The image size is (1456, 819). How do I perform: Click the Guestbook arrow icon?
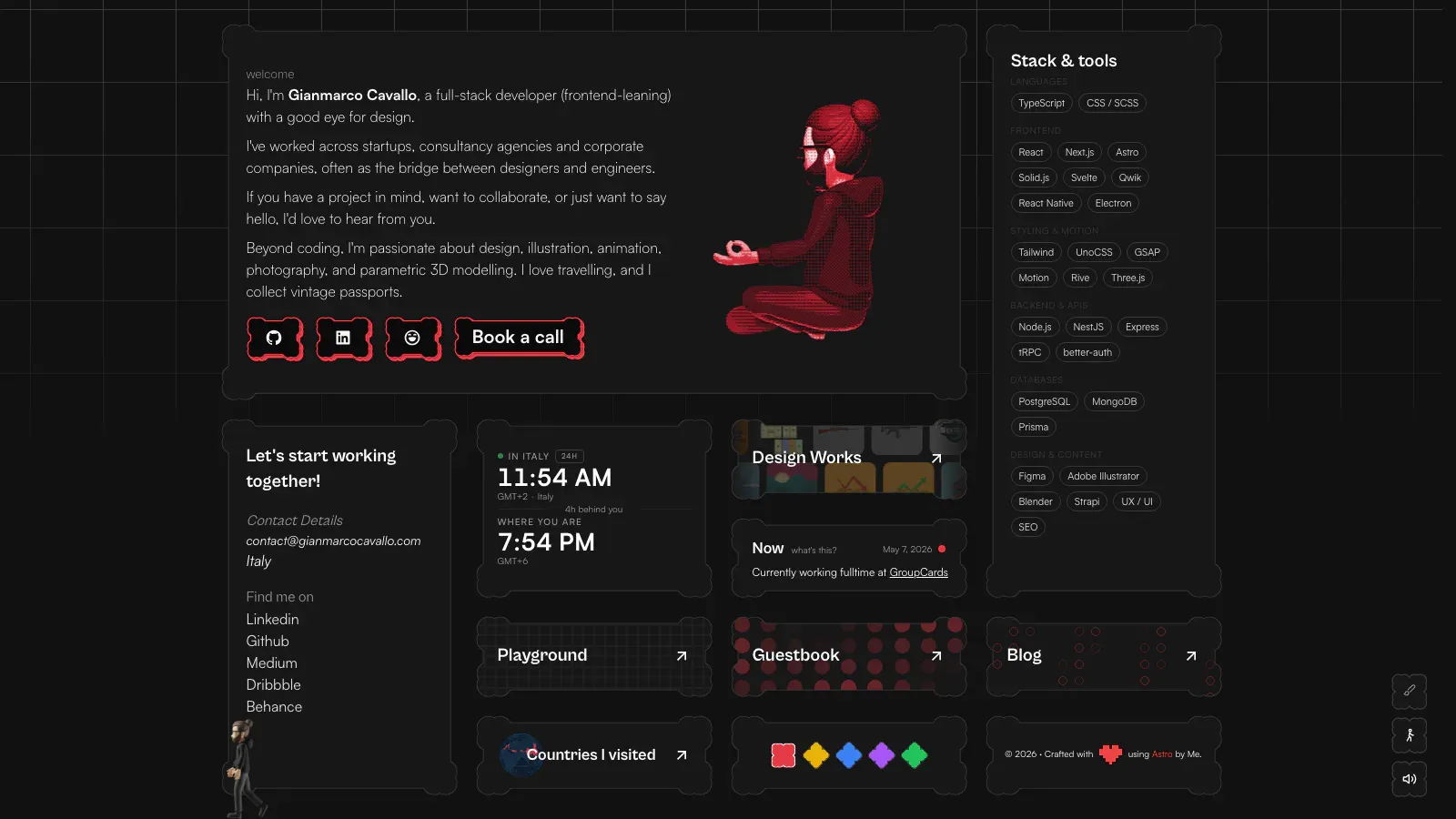point(936,655)
